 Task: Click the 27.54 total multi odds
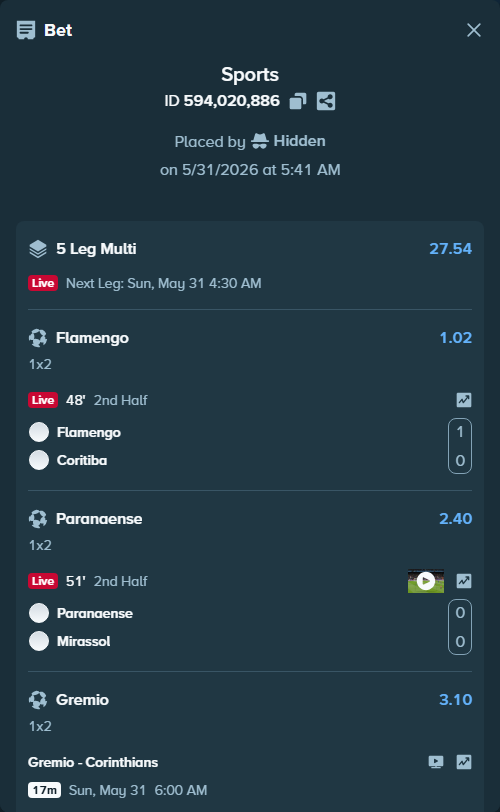tap(451, 249)
